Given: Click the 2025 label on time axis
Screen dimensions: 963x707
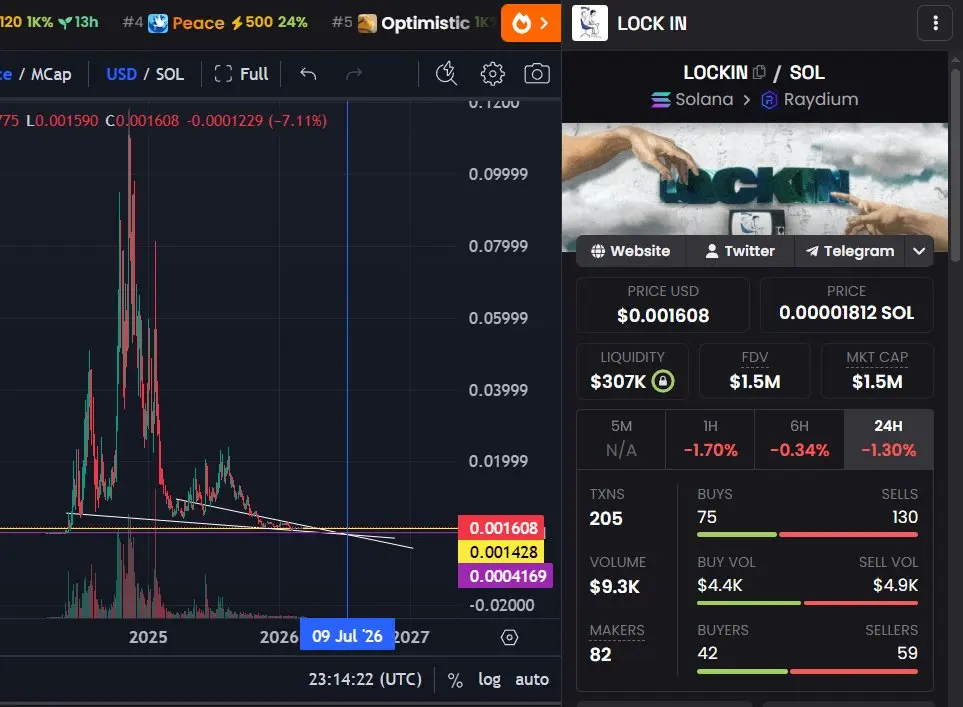Looking at the screenshot, I should tap(148, 637).
